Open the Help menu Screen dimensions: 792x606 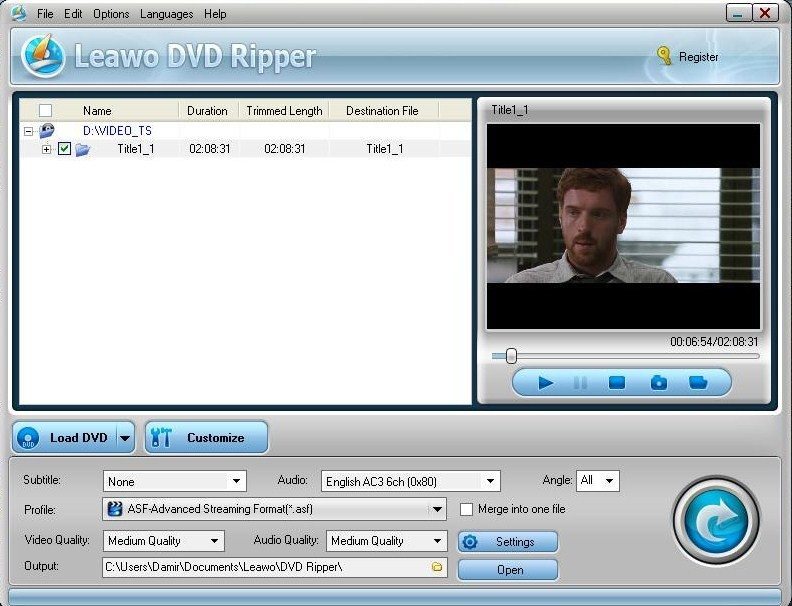tap(215, 14)
